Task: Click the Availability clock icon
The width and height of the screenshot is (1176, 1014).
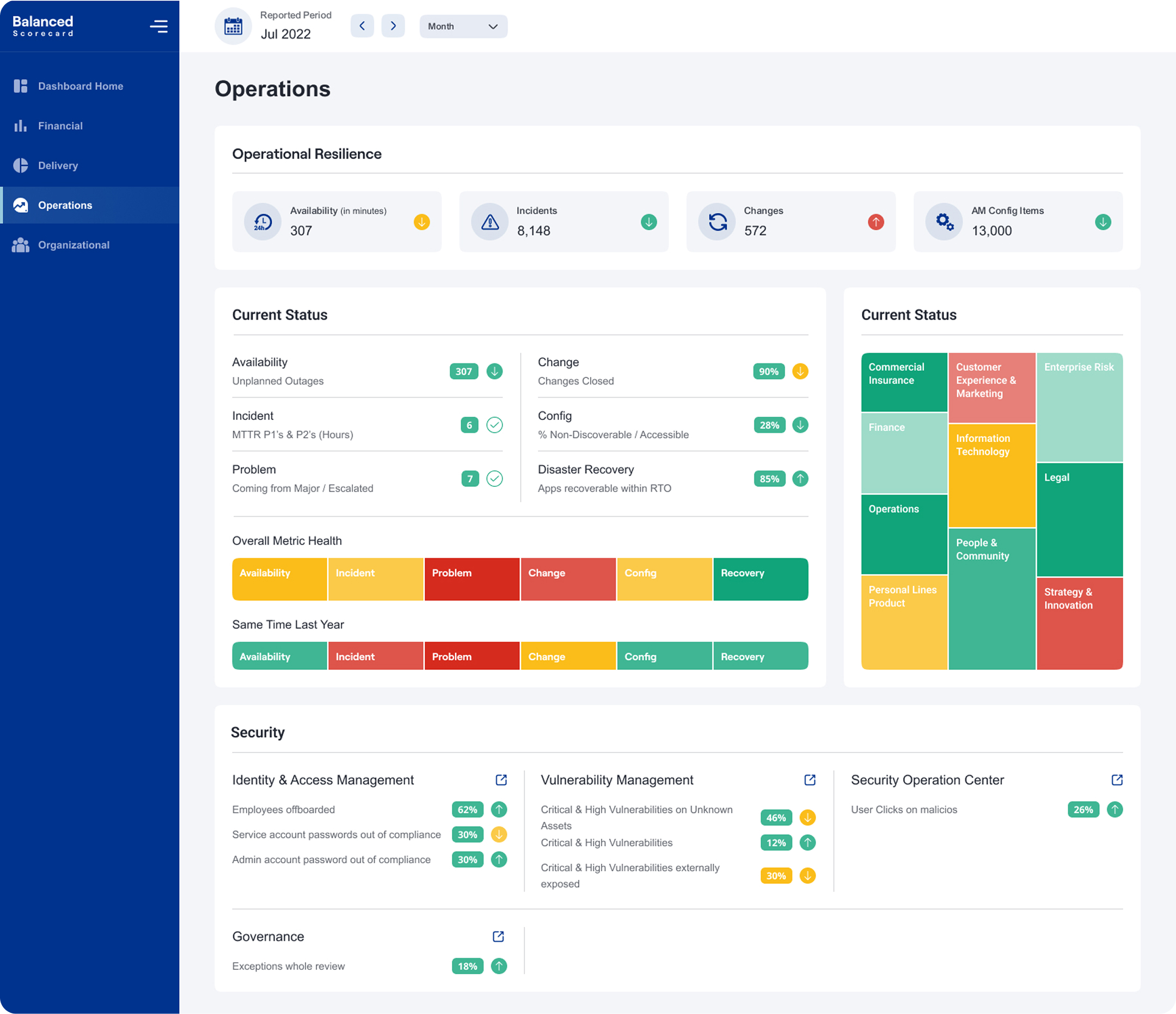Action: click(x=262, y=222)
